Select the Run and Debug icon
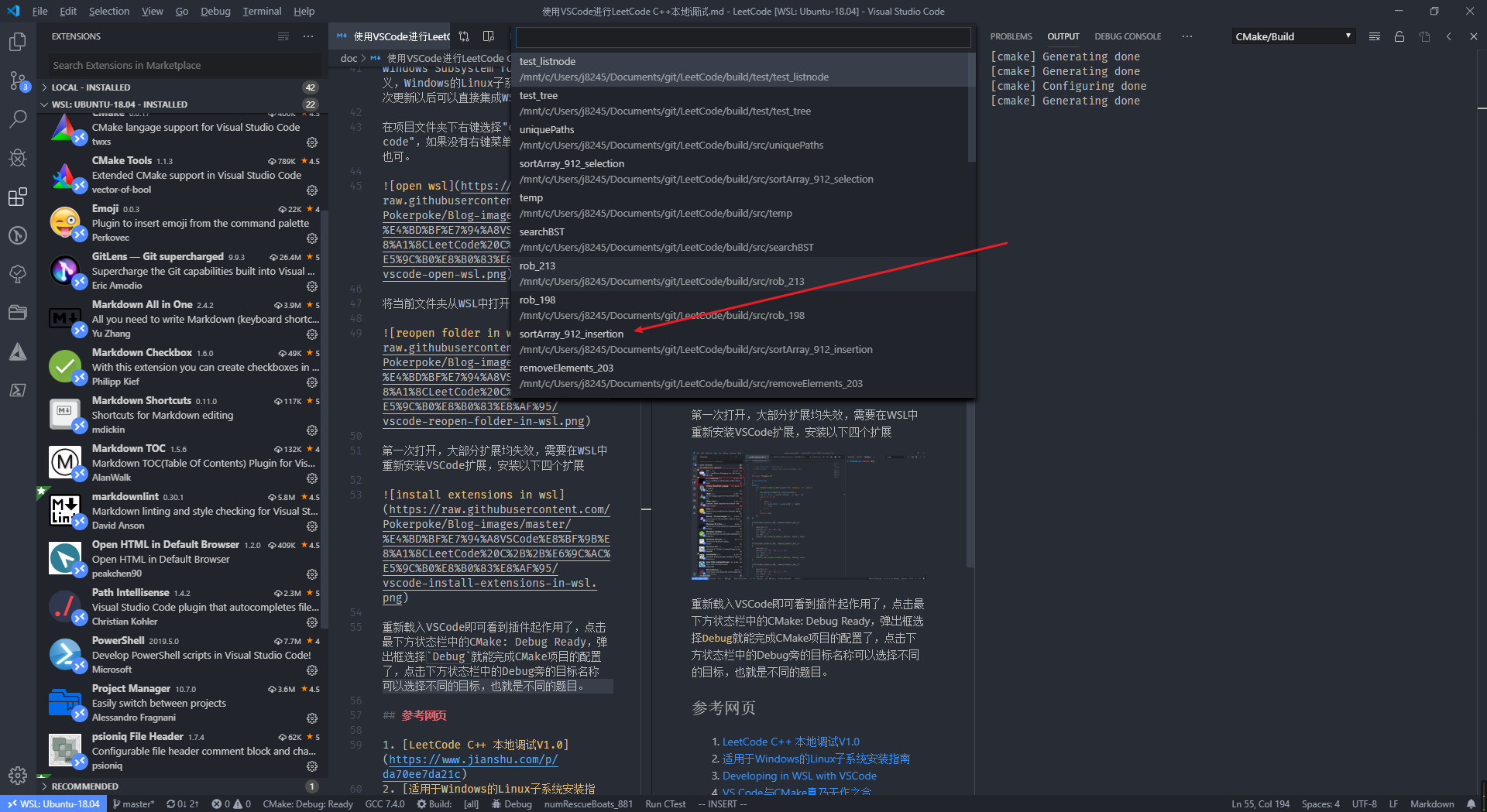1487x812 pixels. [18, 158]
